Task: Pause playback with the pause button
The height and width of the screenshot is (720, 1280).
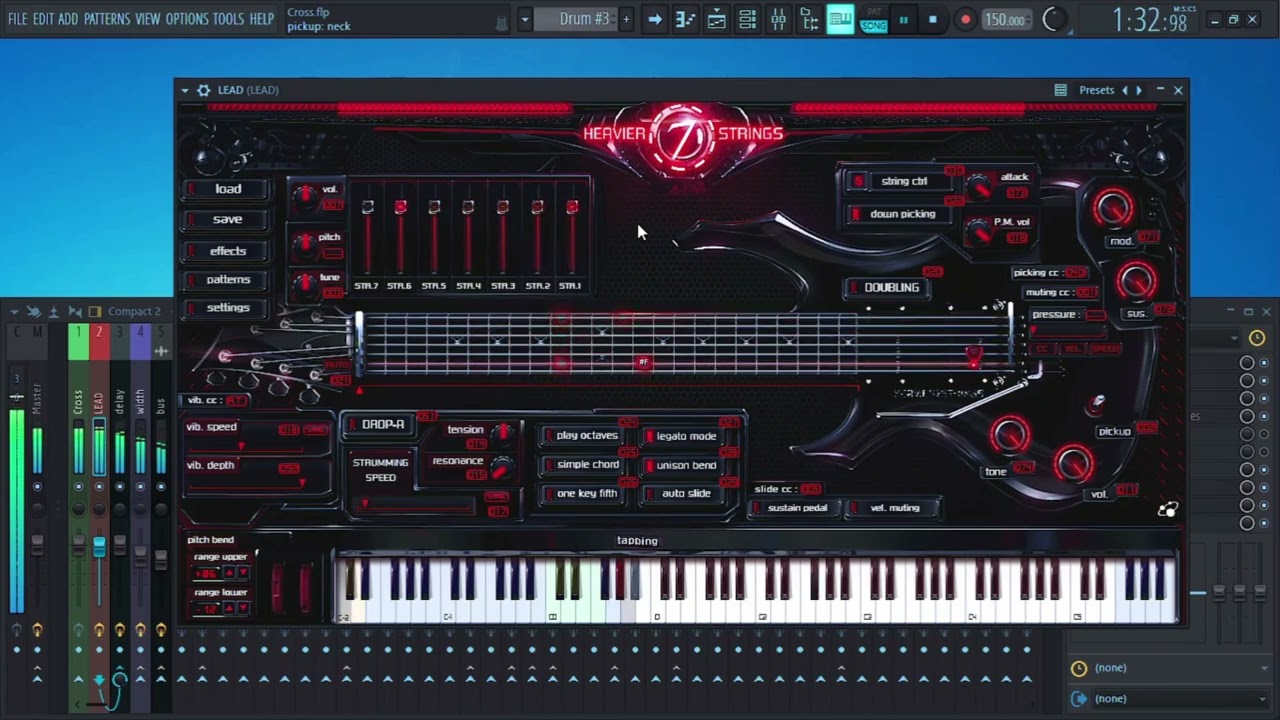Action: (x=903, y=20)
